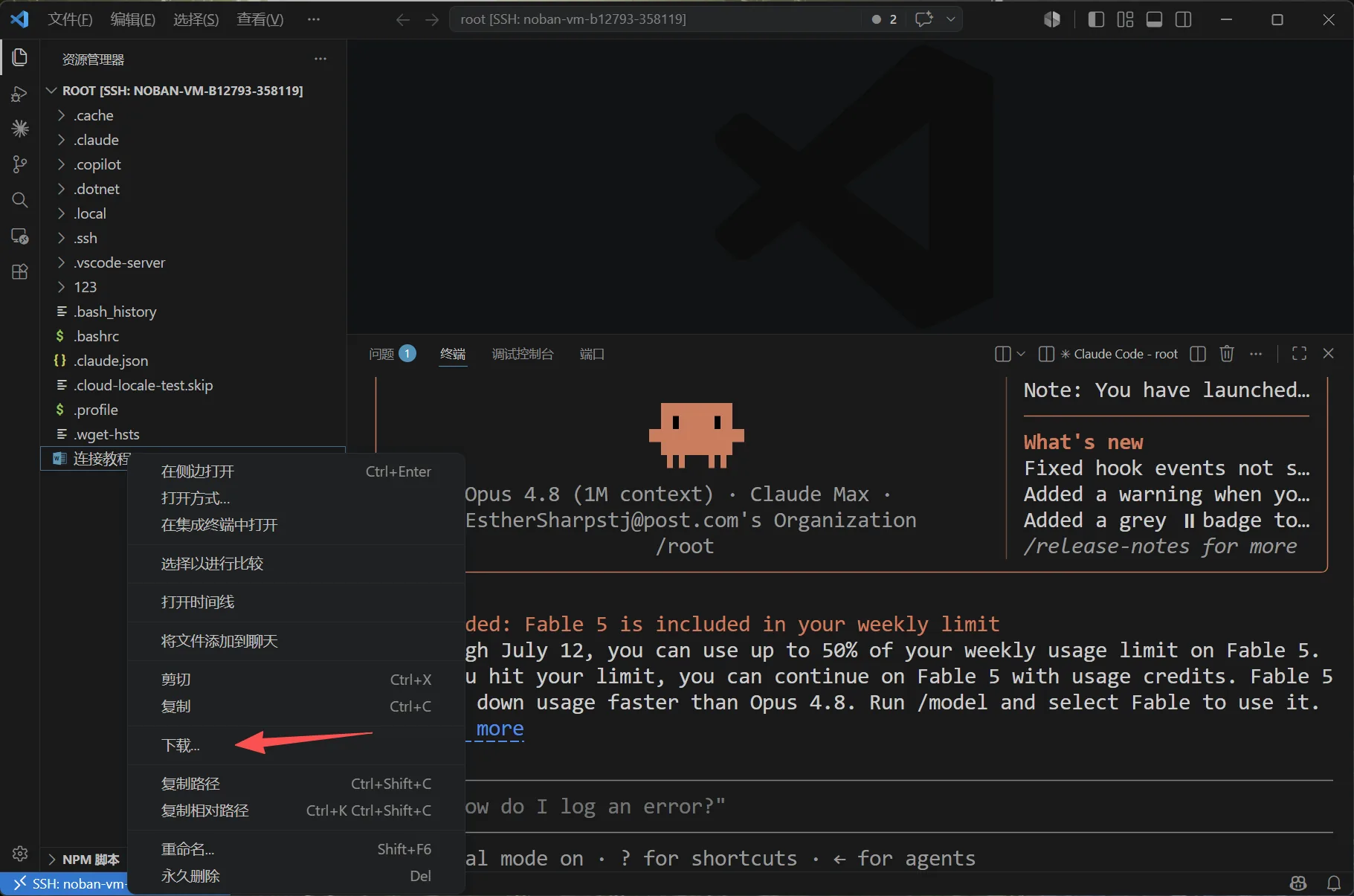Open the Search view icon

coord(20,200)
